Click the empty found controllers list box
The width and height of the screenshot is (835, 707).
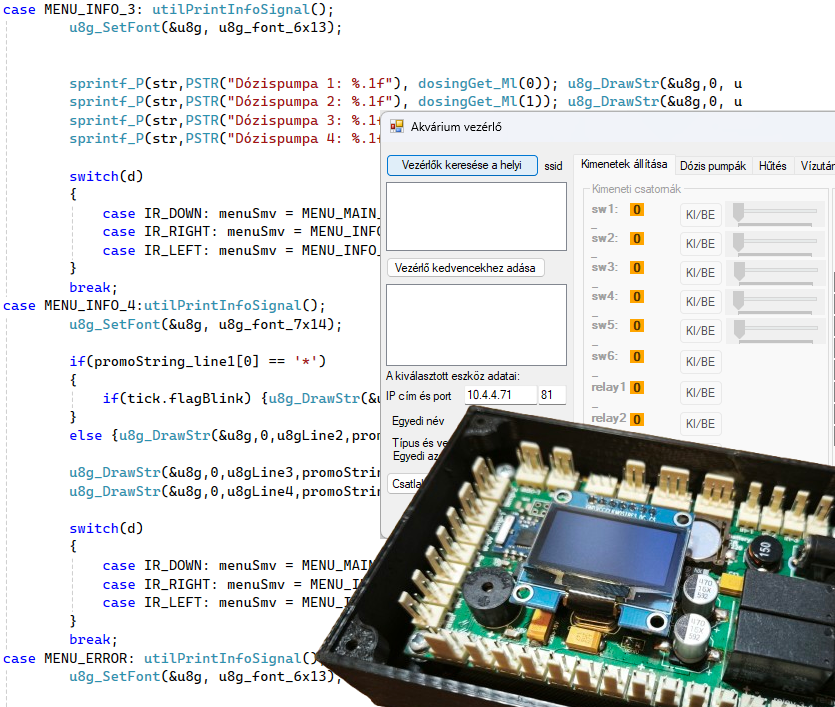pyautogui.click(x=476, y=217)
